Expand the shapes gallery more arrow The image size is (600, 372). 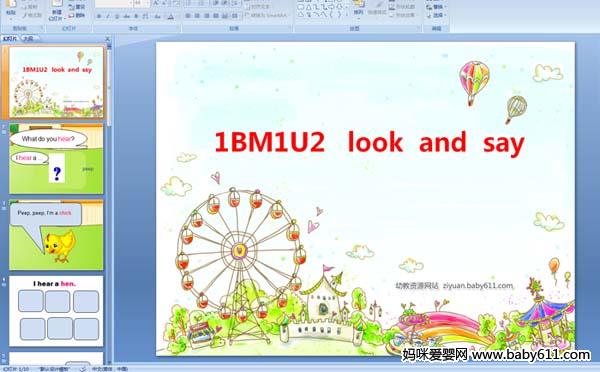tap(347, 15)
